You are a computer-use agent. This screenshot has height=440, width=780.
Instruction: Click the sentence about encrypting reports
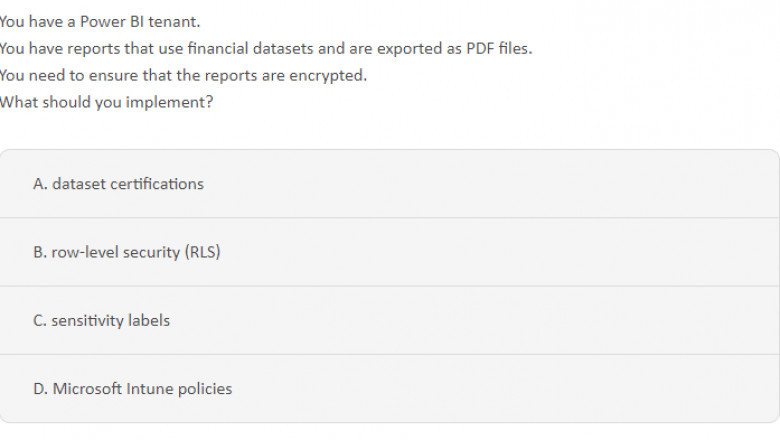pyautogui.click(x=183, y=75)
